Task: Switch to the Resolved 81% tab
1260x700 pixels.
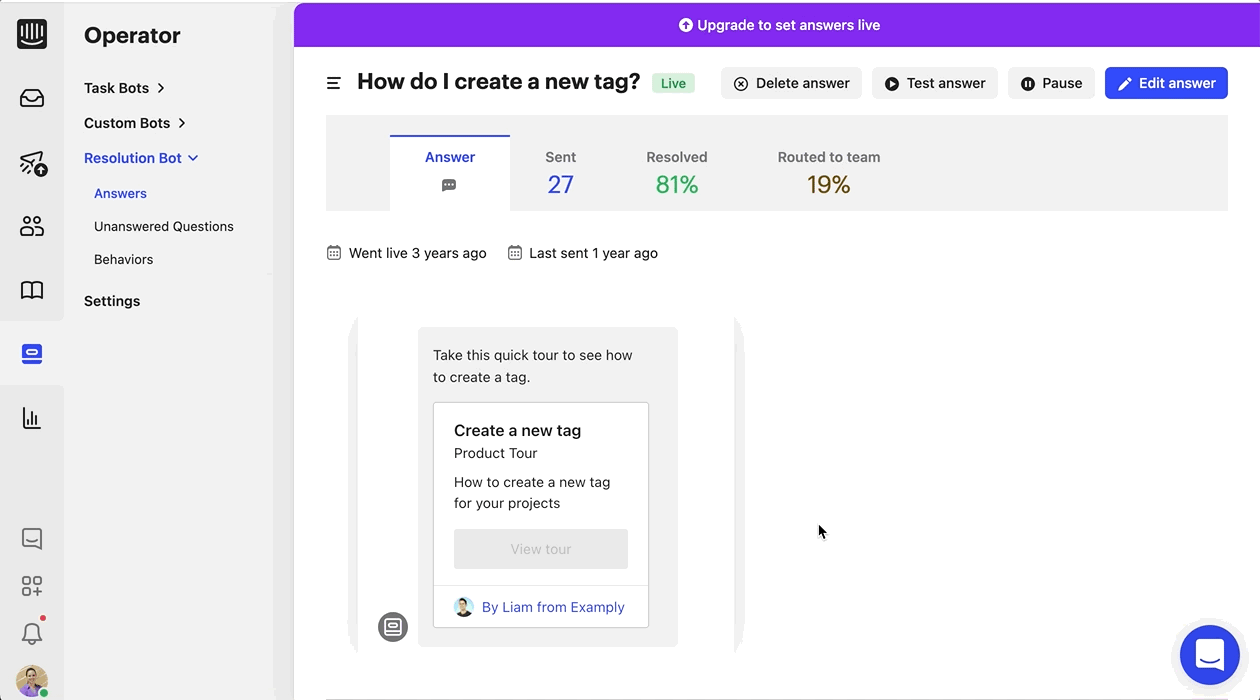Action: click(x=677, y=173)
